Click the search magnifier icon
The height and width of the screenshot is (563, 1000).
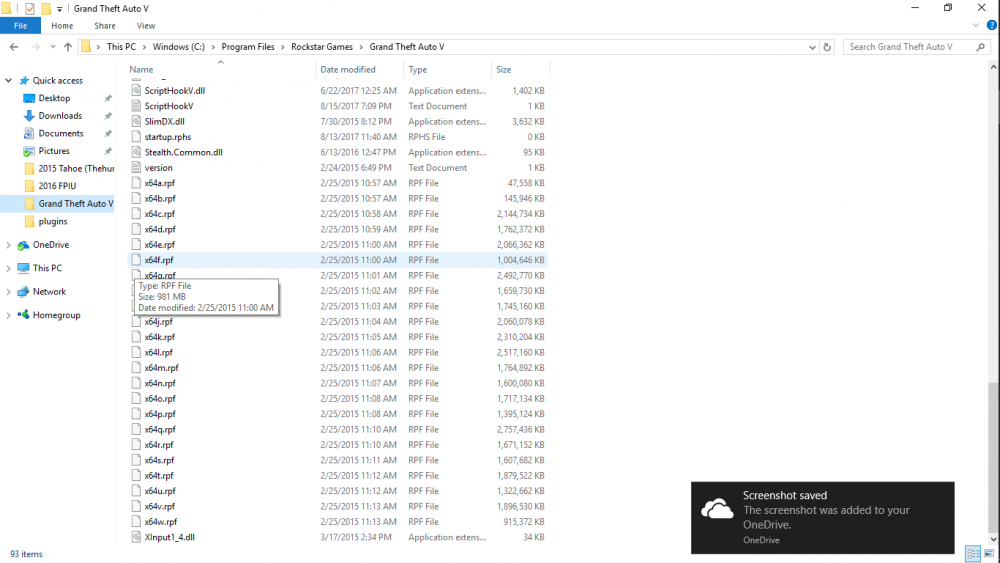[x=981, y=47]
